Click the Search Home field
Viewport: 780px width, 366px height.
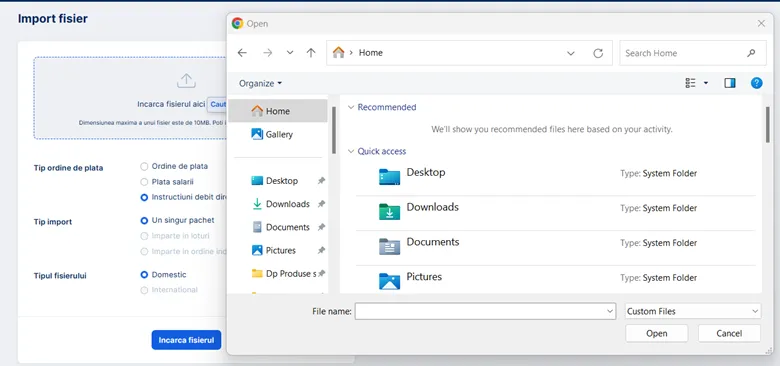coord(692,53)
